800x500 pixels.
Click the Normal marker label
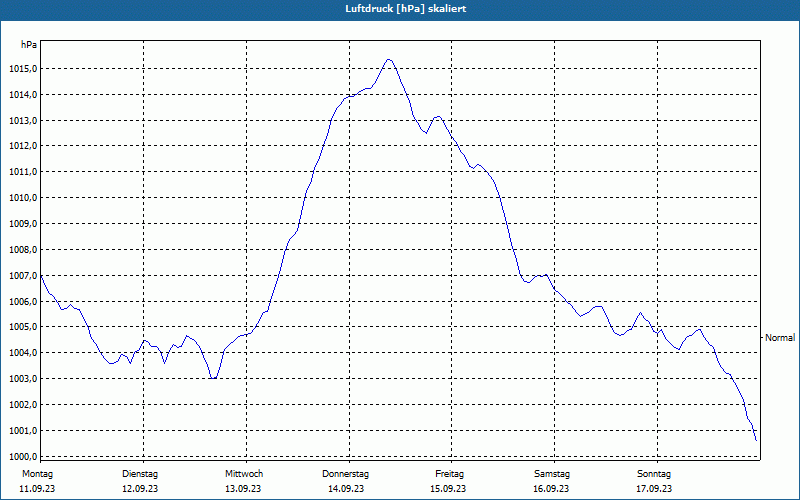(780, 338)
